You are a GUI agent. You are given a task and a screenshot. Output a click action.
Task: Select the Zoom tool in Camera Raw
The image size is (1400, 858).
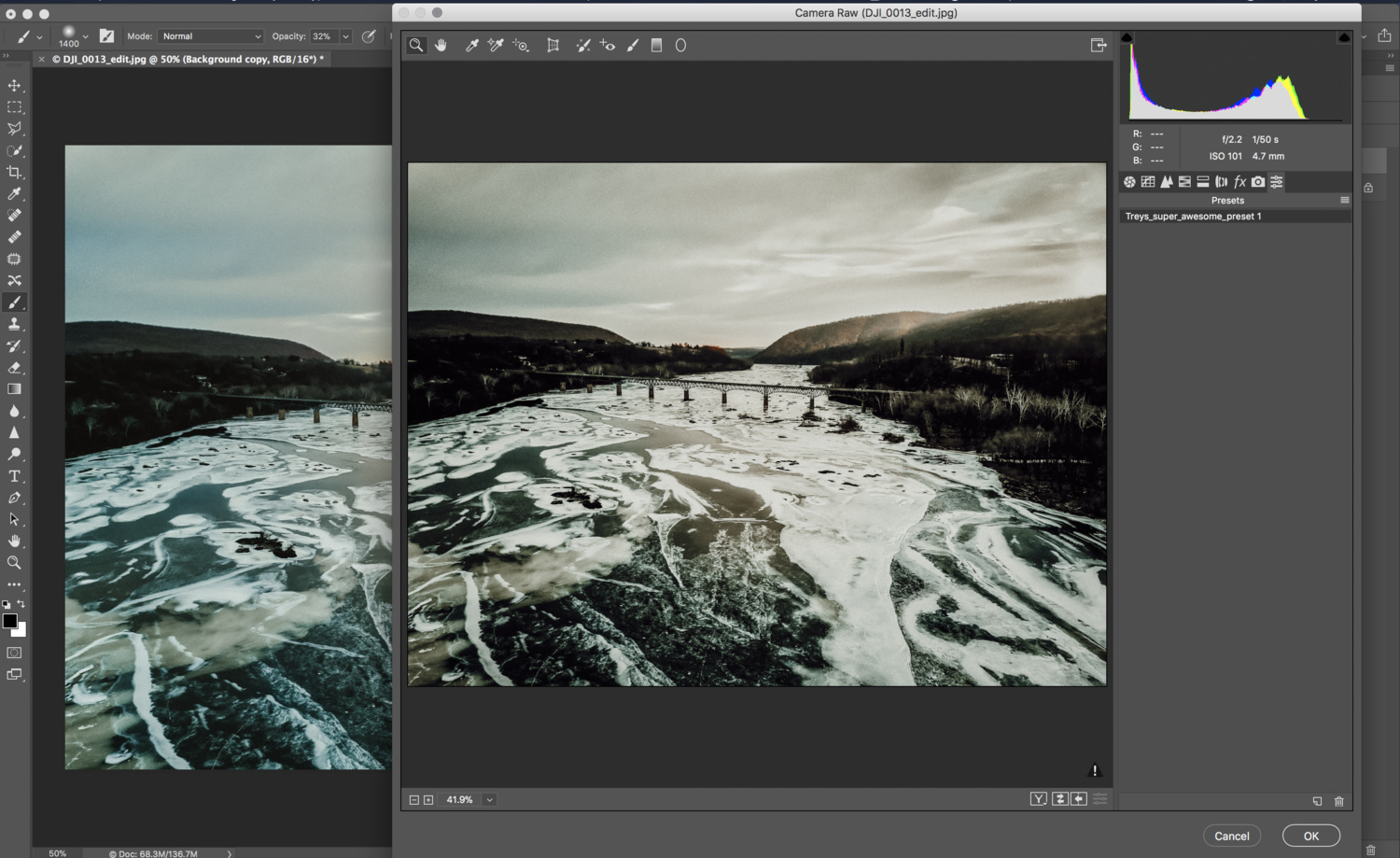(x=415, y=45)
